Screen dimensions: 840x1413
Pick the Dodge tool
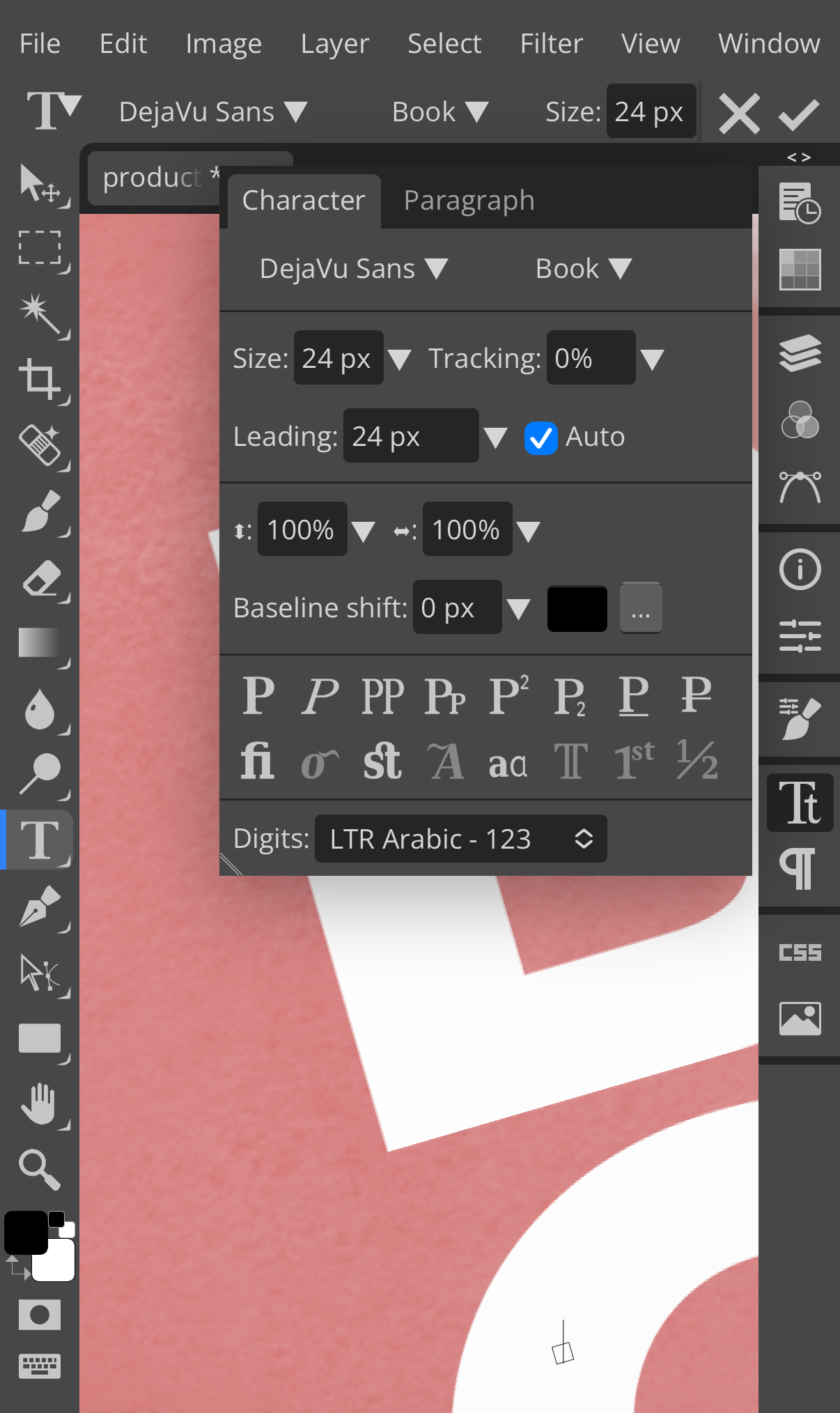[x=40, y=774]
